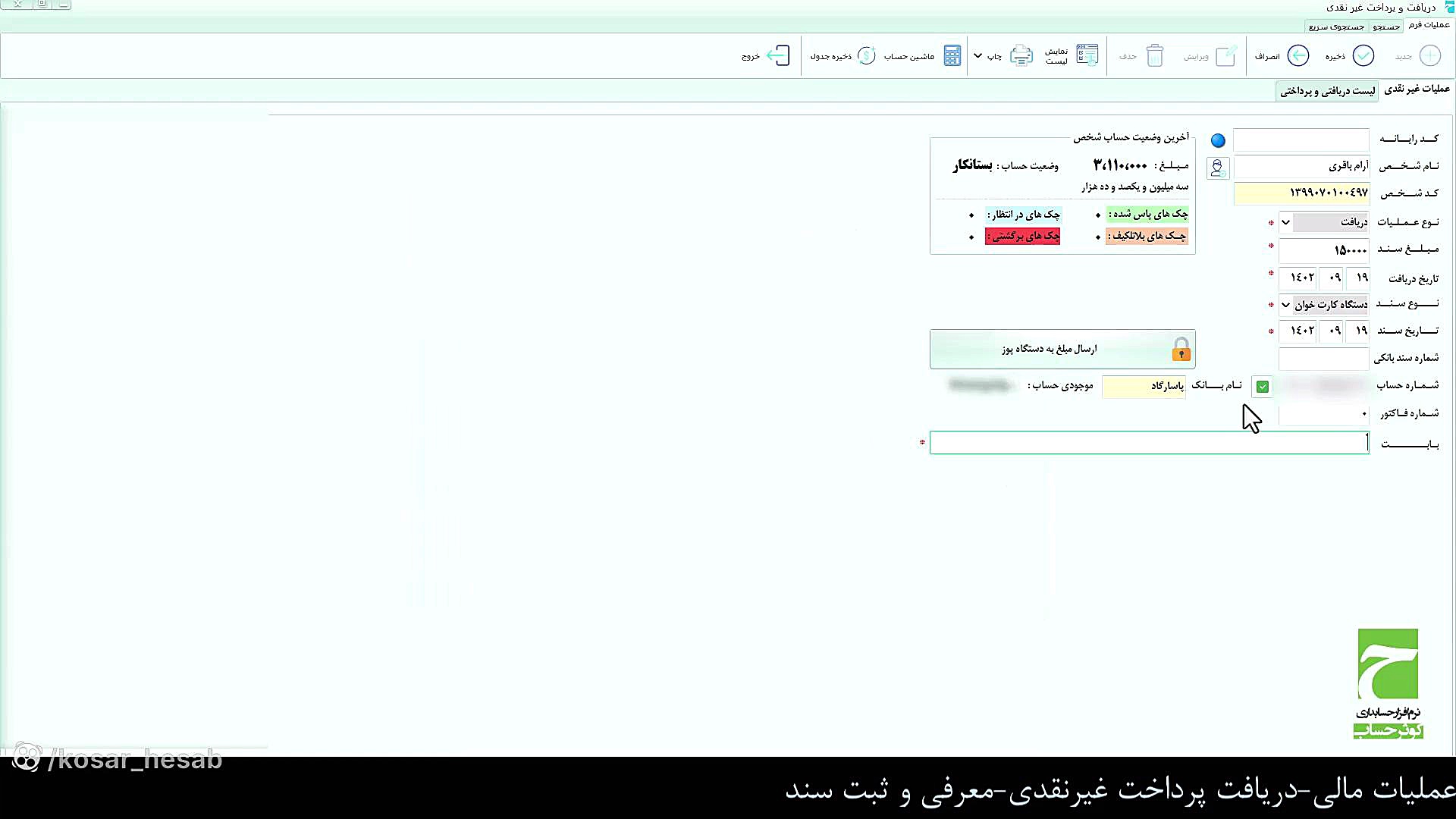Click the description (بابت) input field
Image resolution: width=1456 pixels, height=819 pixels.
(1149, 443)
